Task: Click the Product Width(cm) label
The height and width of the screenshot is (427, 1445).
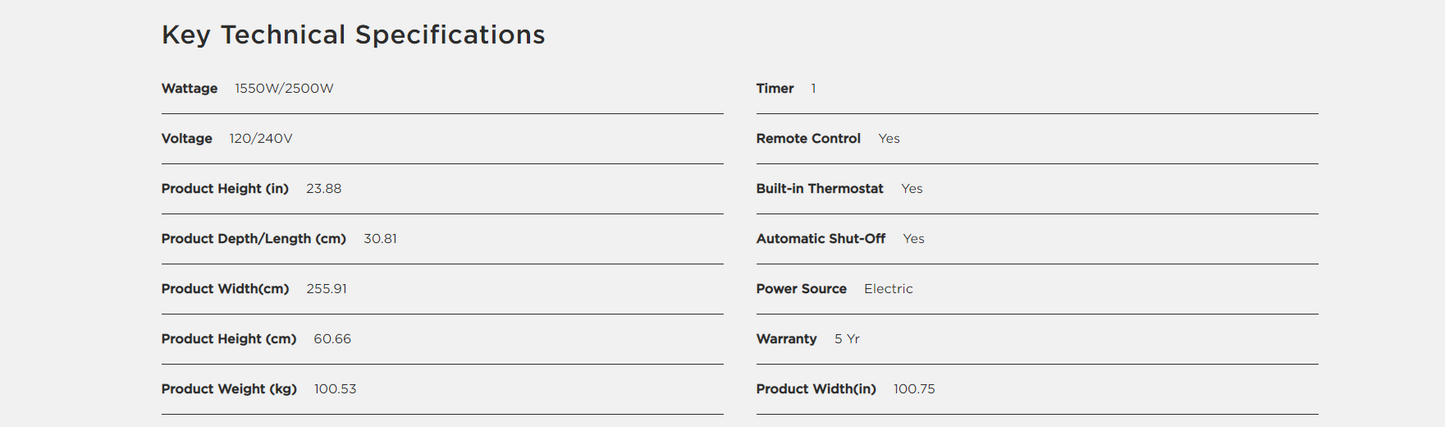Action: tap(225, 289)
